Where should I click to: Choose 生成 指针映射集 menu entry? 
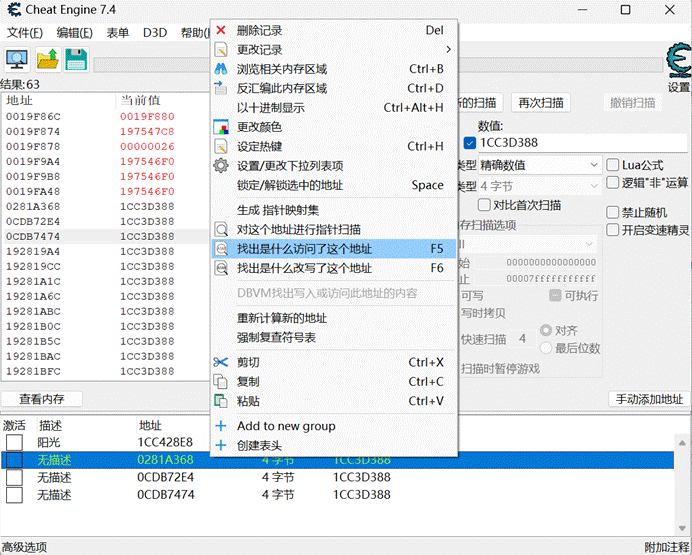[x=334, y=210]
